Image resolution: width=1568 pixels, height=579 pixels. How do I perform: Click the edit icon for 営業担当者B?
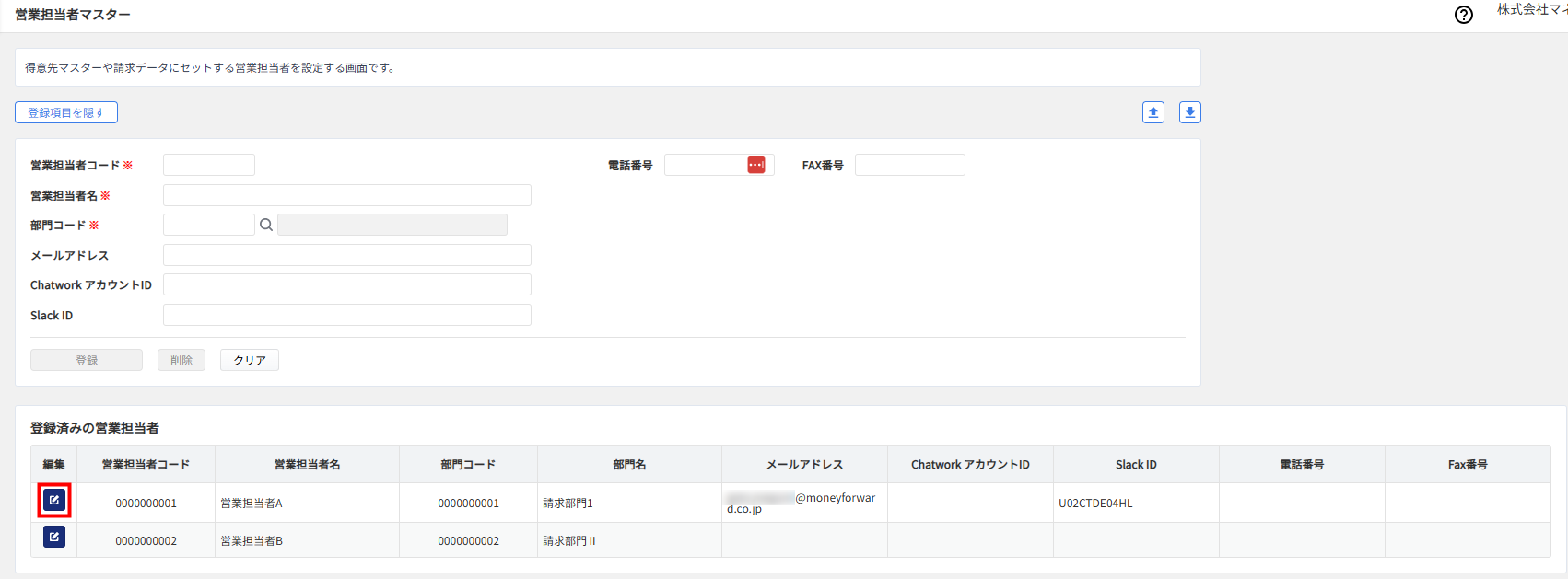pos(54,537)
